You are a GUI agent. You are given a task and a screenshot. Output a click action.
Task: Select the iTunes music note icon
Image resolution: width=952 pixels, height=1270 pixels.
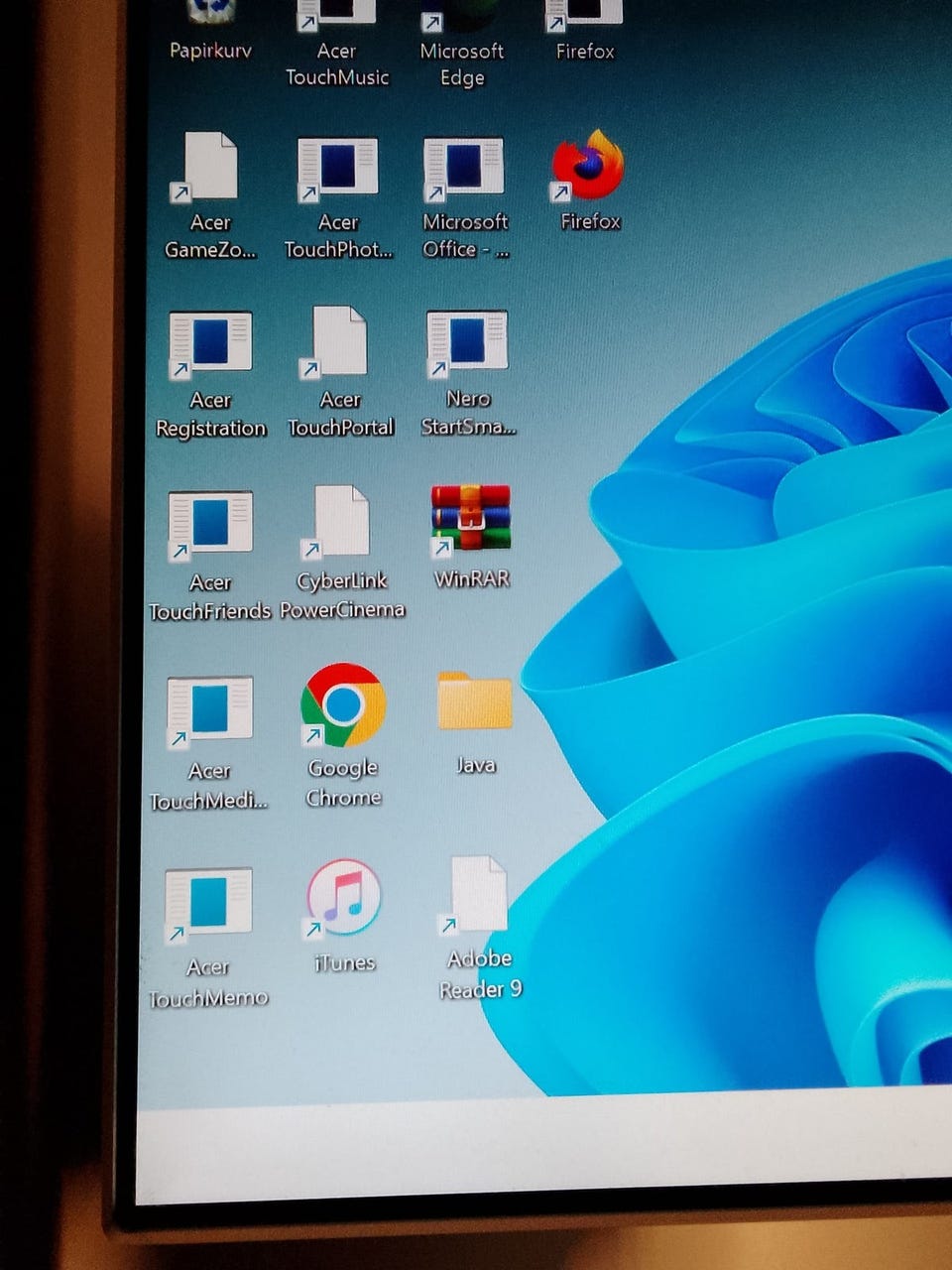point(343,898)
